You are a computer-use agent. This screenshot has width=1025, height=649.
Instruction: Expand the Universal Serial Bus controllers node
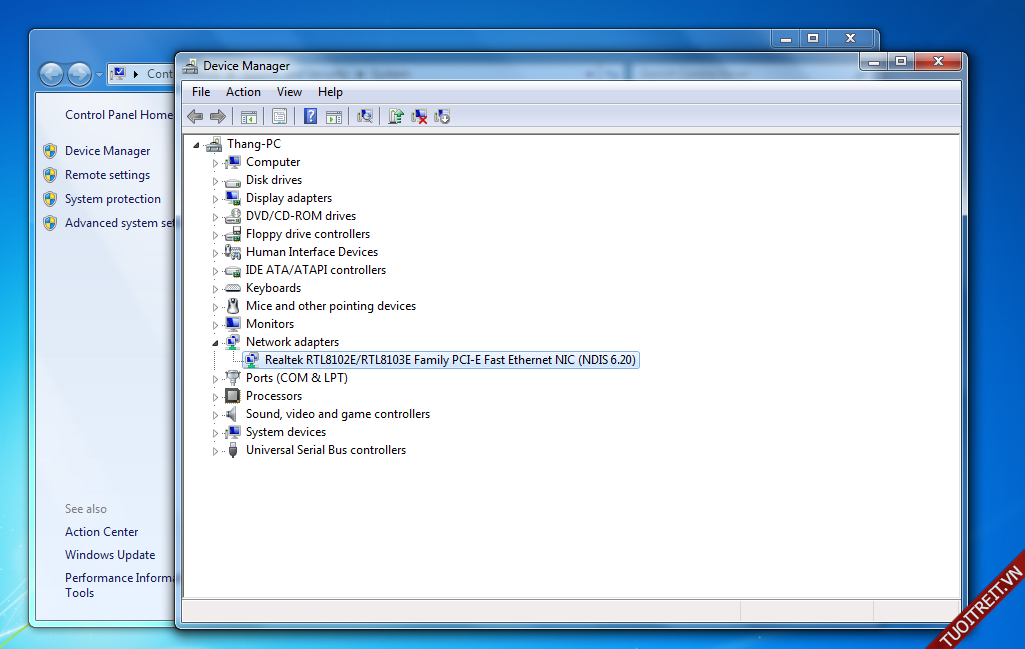point(215,451)
